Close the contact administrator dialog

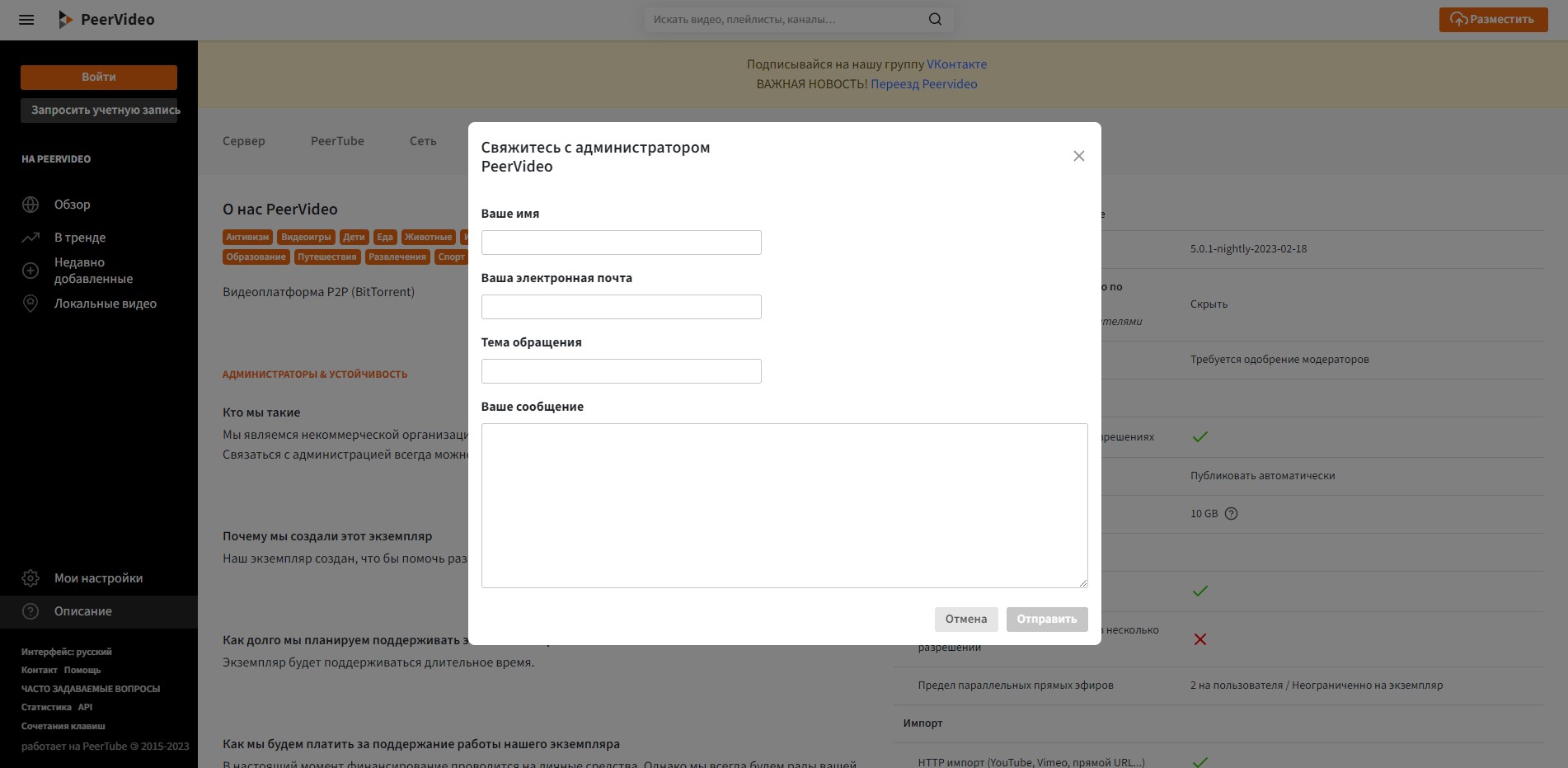tap(1078, 157)
